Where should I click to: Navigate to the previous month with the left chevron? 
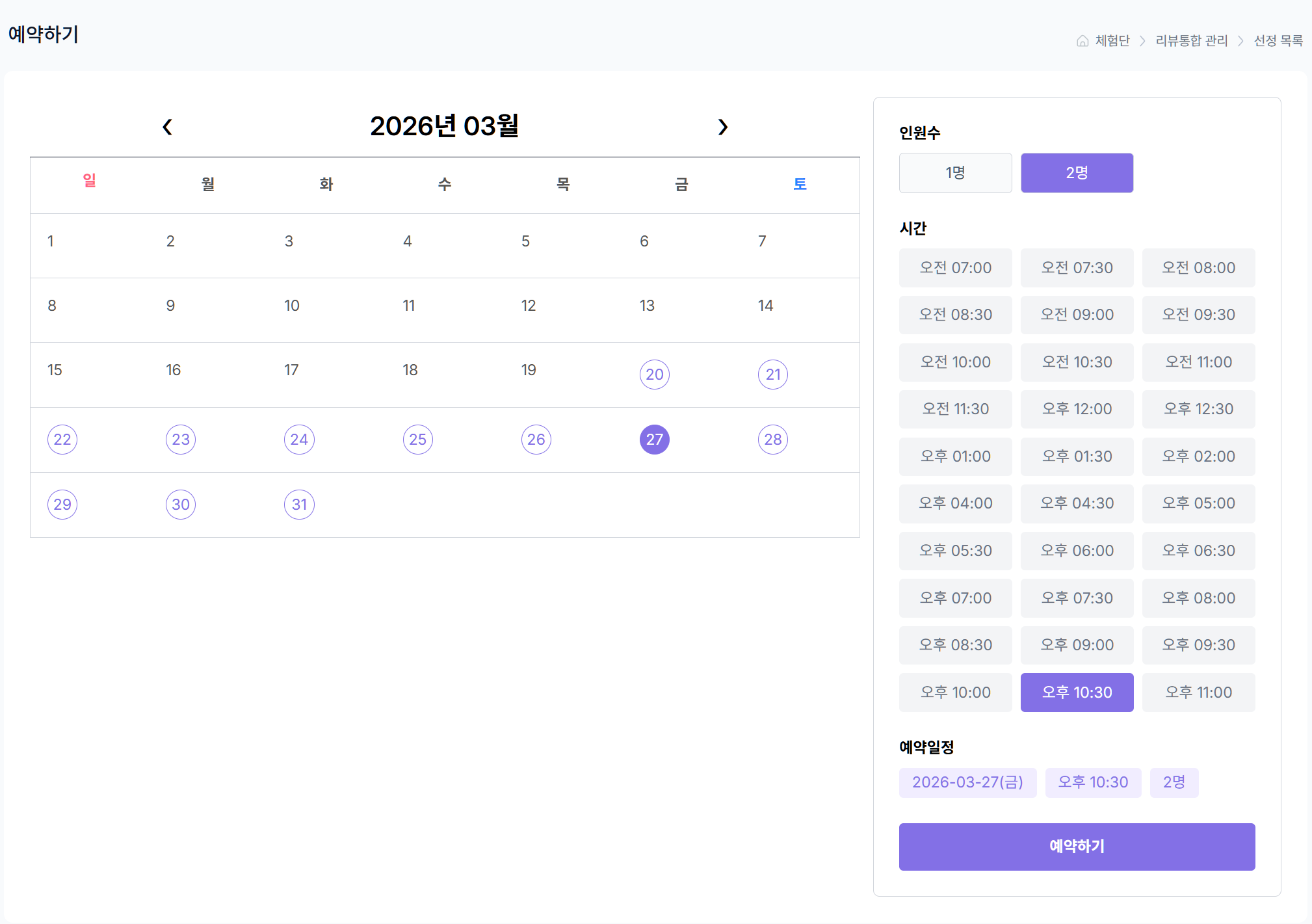click(167, 127)
